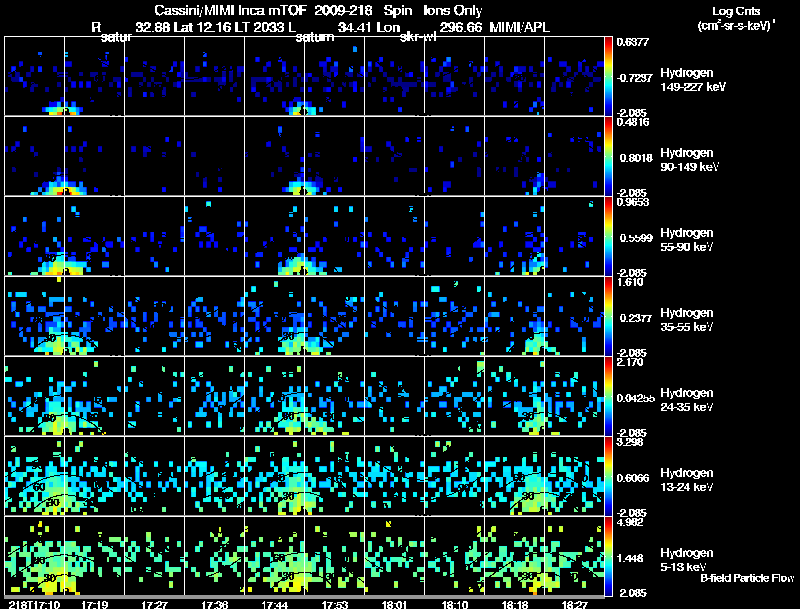
Task: Select the Hydrogen 55-90 keV color scale
Action: click(610, 236)
